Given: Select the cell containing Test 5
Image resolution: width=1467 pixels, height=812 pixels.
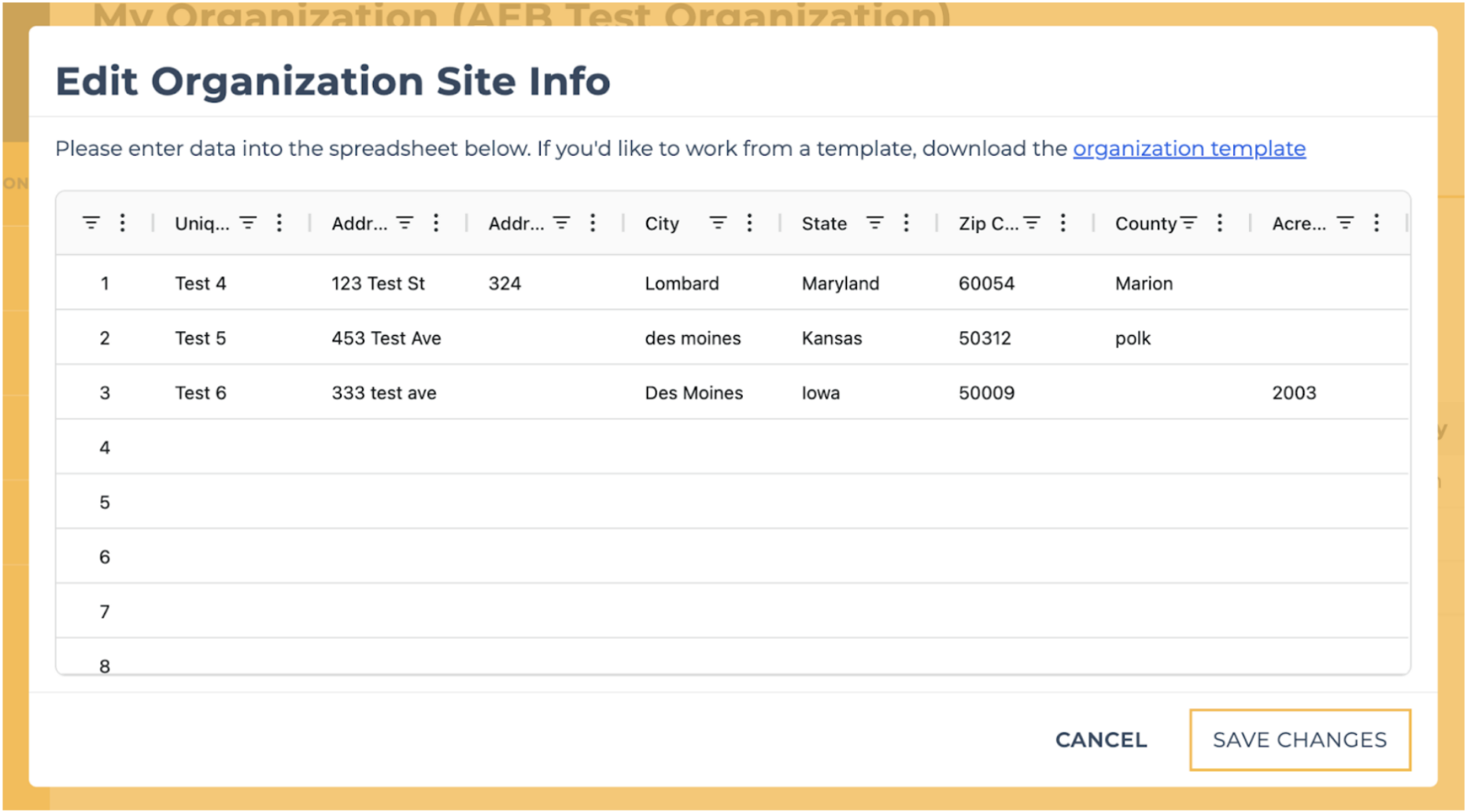Looking at the screenshot, I should point(201,338).
